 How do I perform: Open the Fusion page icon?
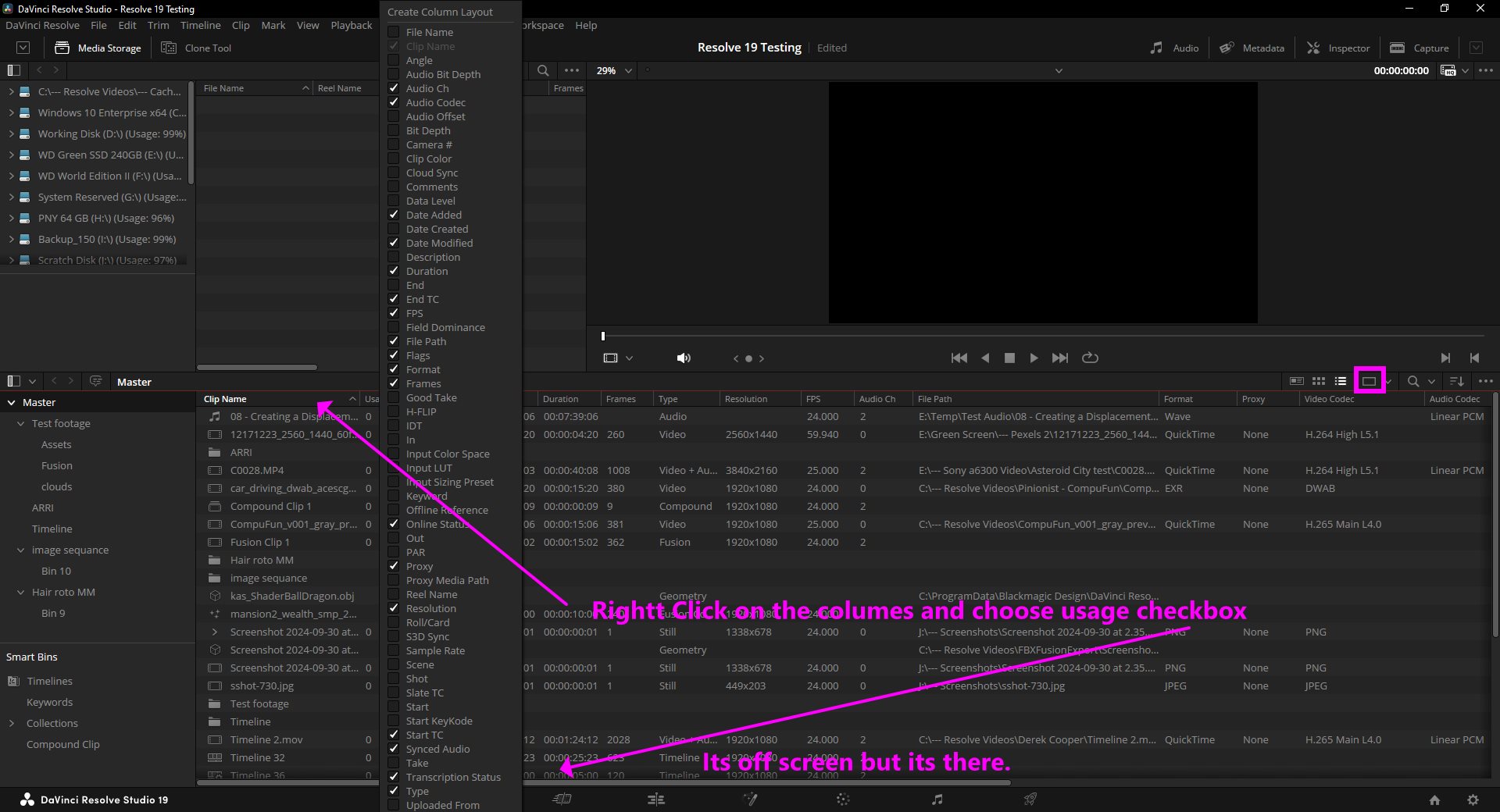pos(750,799)
